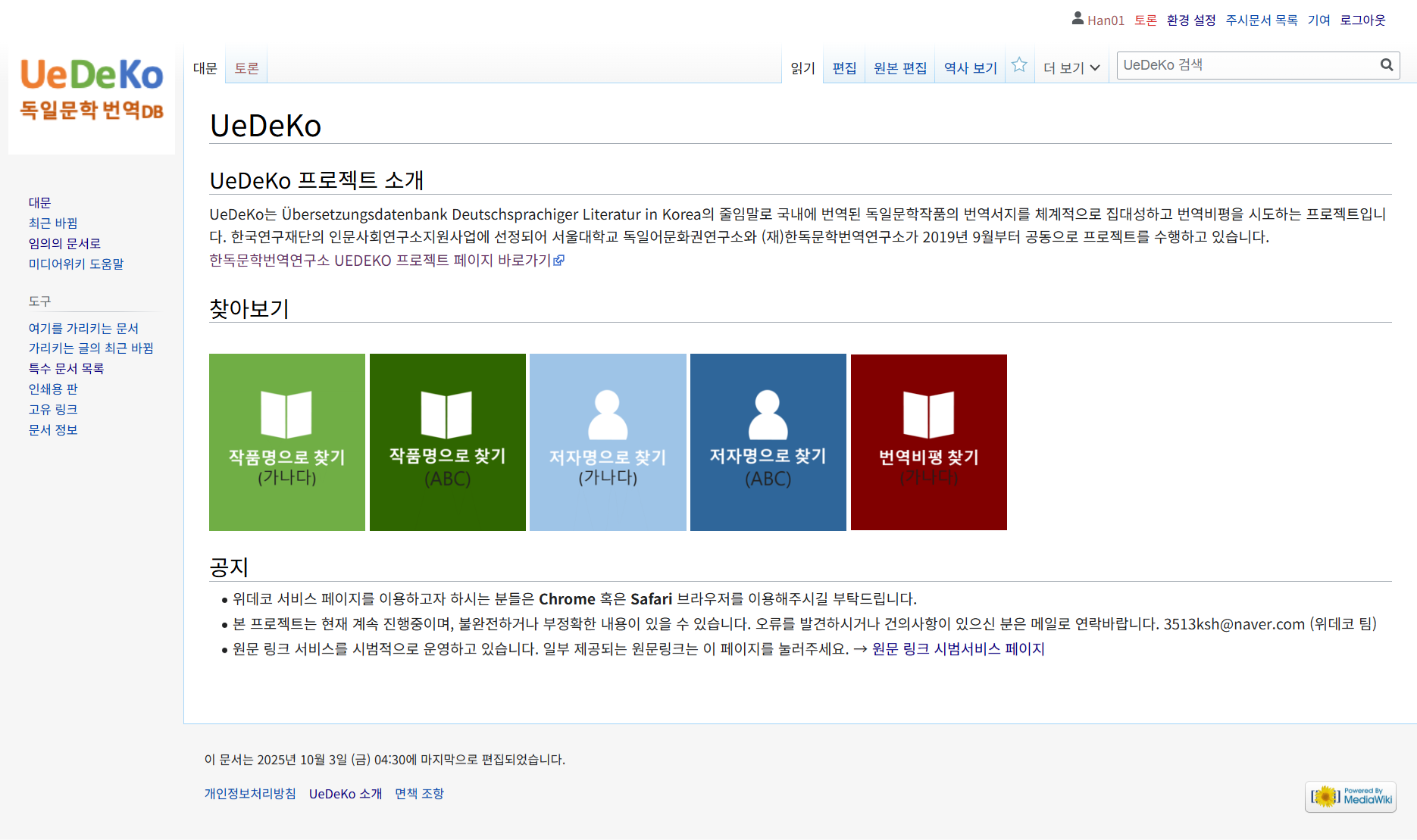Click the UeDeKo logo image

(92, 90)
